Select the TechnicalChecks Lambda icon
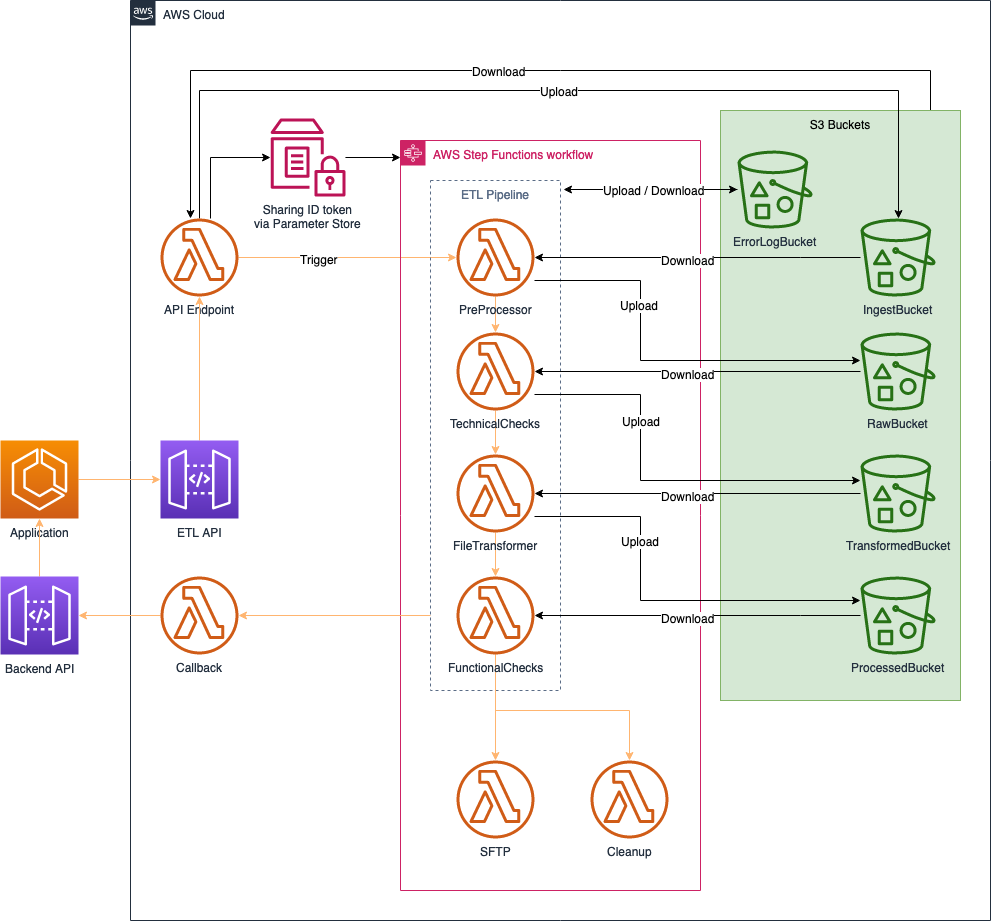The height and width of the screenshot is (921, 991). 495,370
